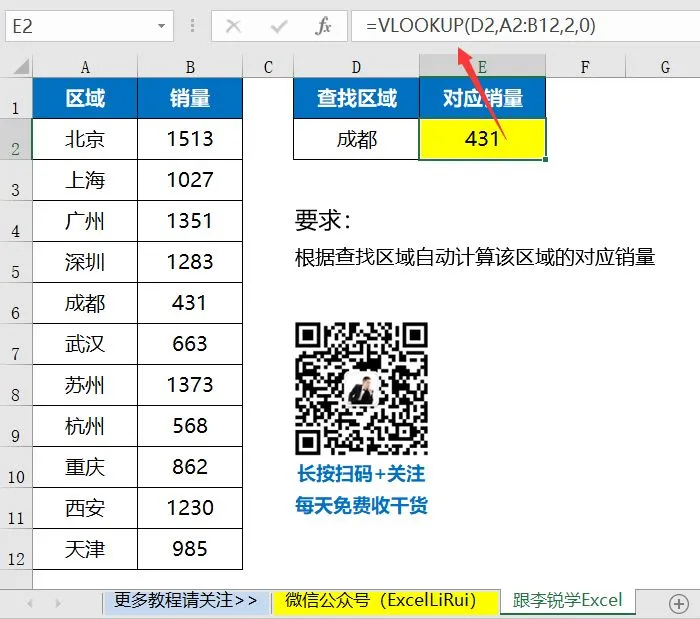Screen dimensions: 700x619
Task: Select row 1 header
Action: 16,99
